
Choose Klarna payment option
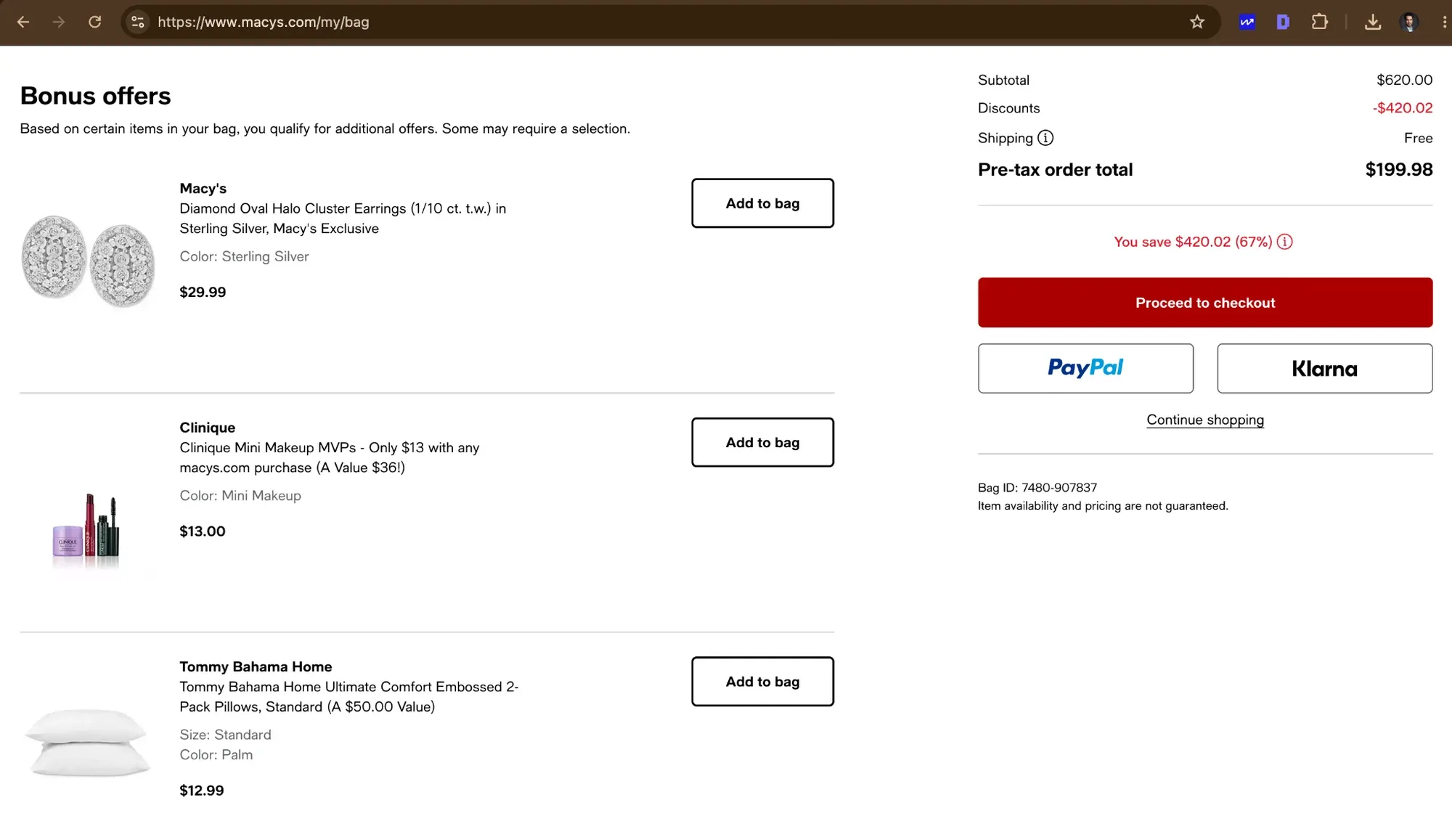pos(1325,369)
